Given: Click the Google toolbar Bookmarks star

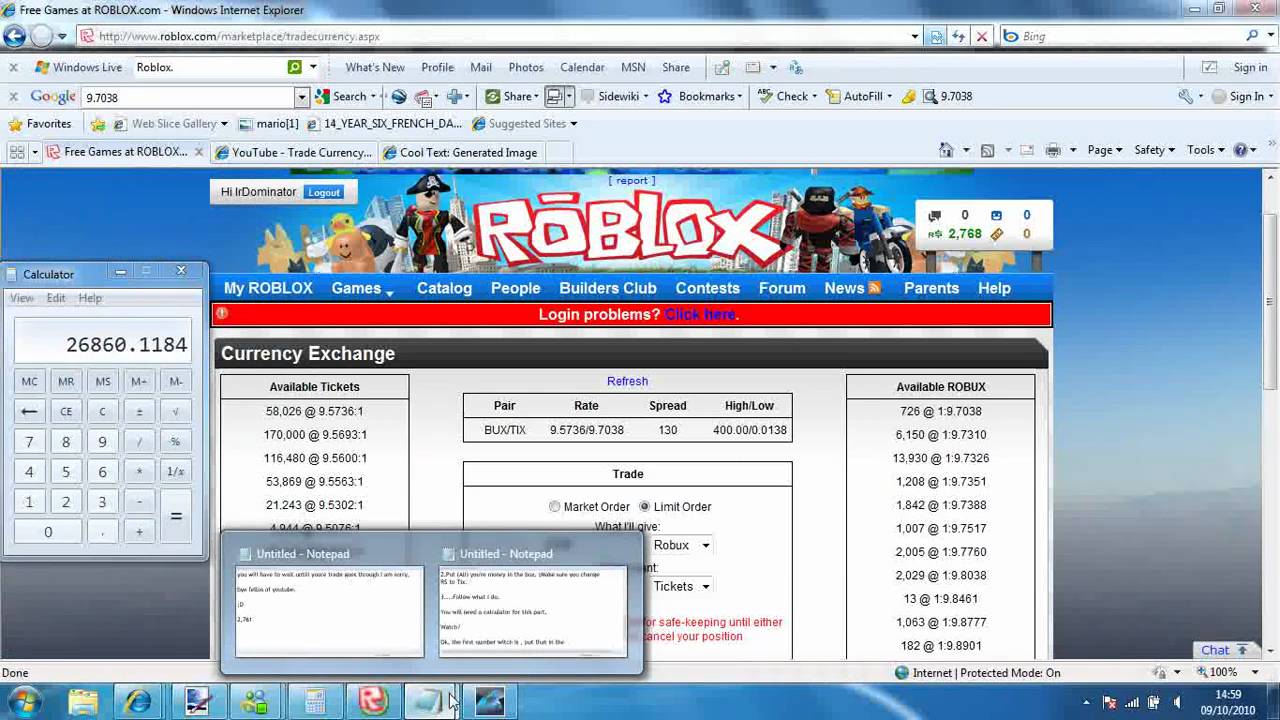Looking at the screenshot, I should point(665,97).
